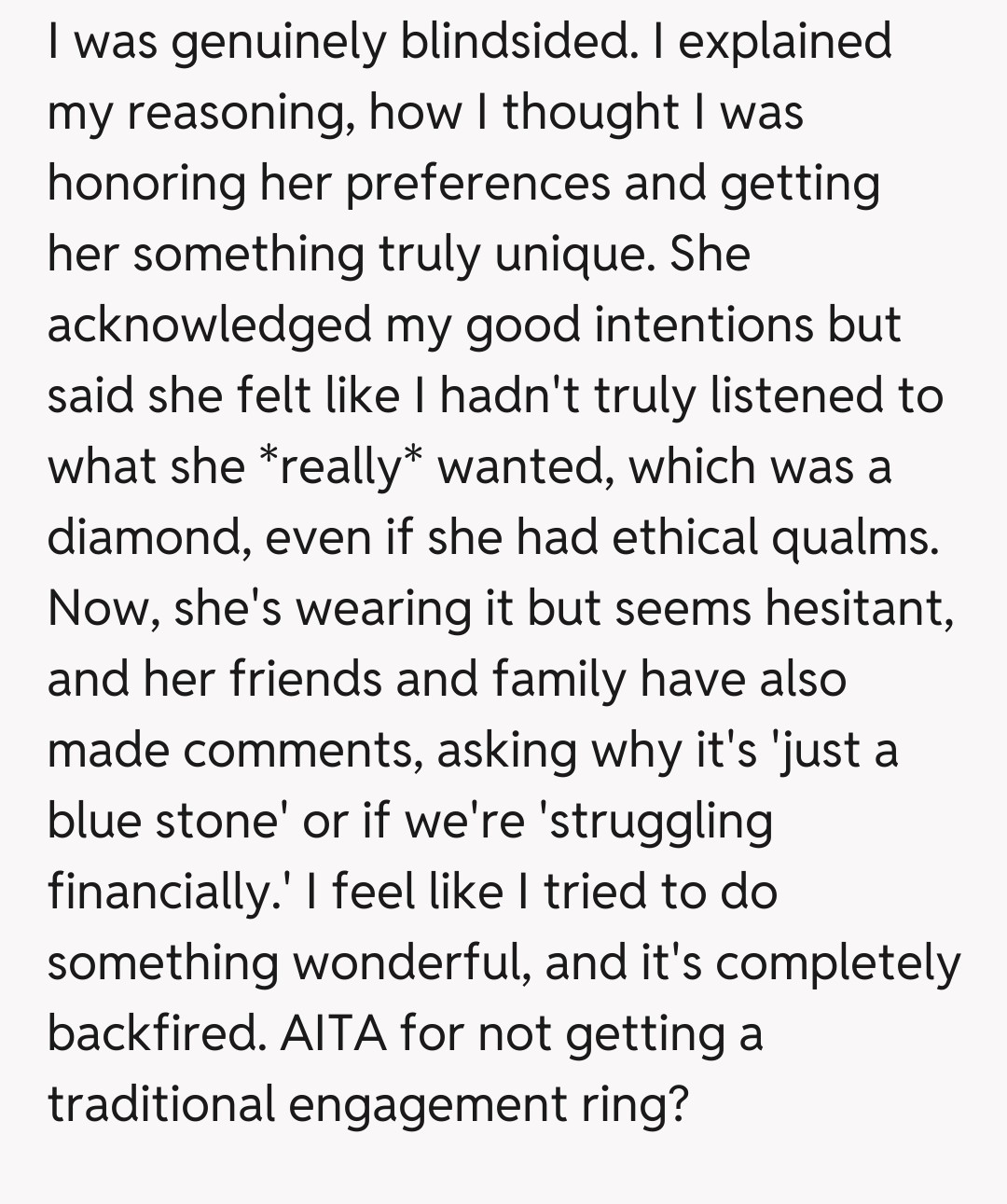Click the word 'honoring'

tap(146, 184)
